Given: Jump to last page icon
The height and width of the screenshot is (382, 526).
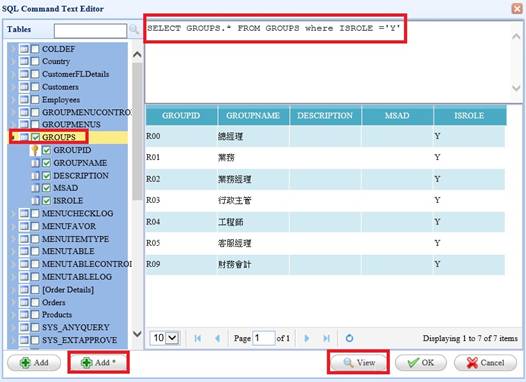Looking at the screenshot, I should click(326, 338).
